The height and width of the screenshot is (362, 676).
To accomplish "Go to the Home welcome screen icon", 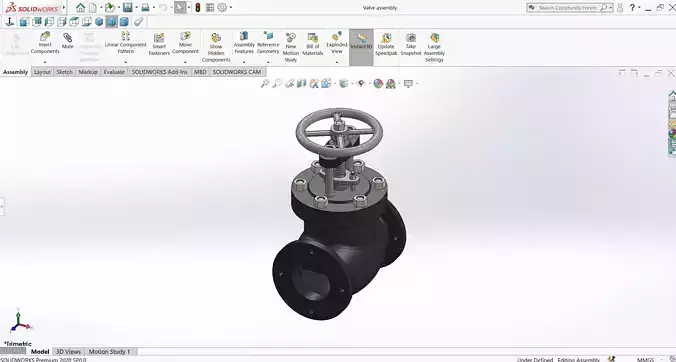I will pyautogui.click(x=81, y=7).
